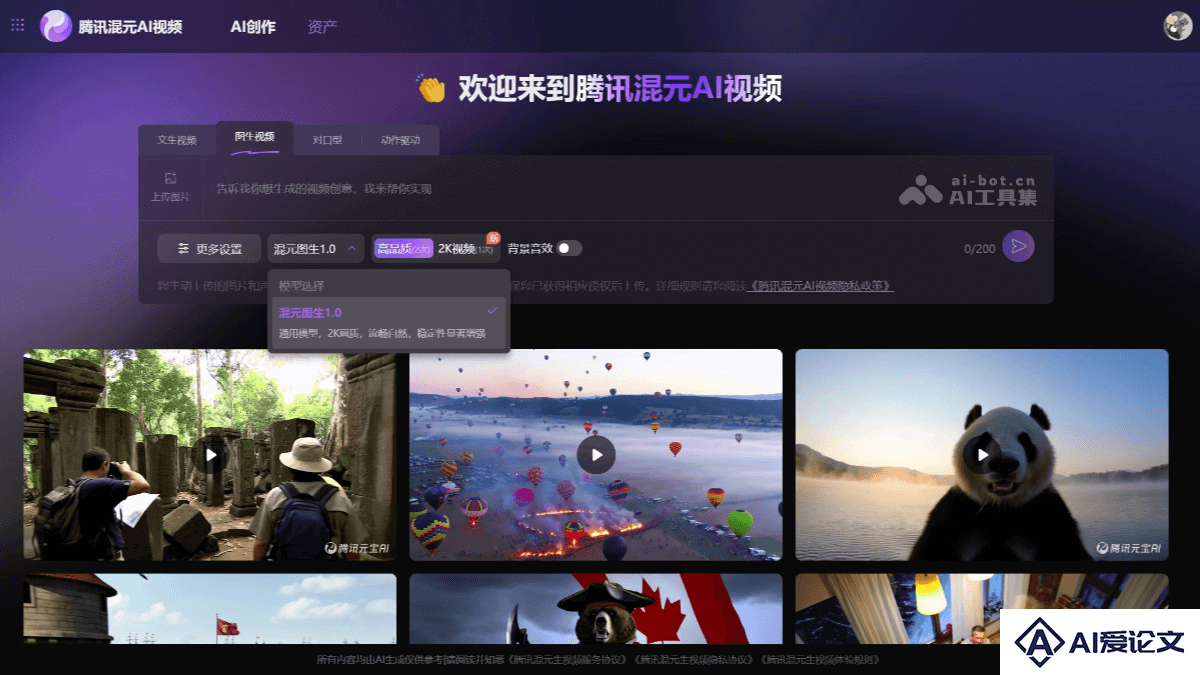Click the 模型选择 dropdown header text

302,286
